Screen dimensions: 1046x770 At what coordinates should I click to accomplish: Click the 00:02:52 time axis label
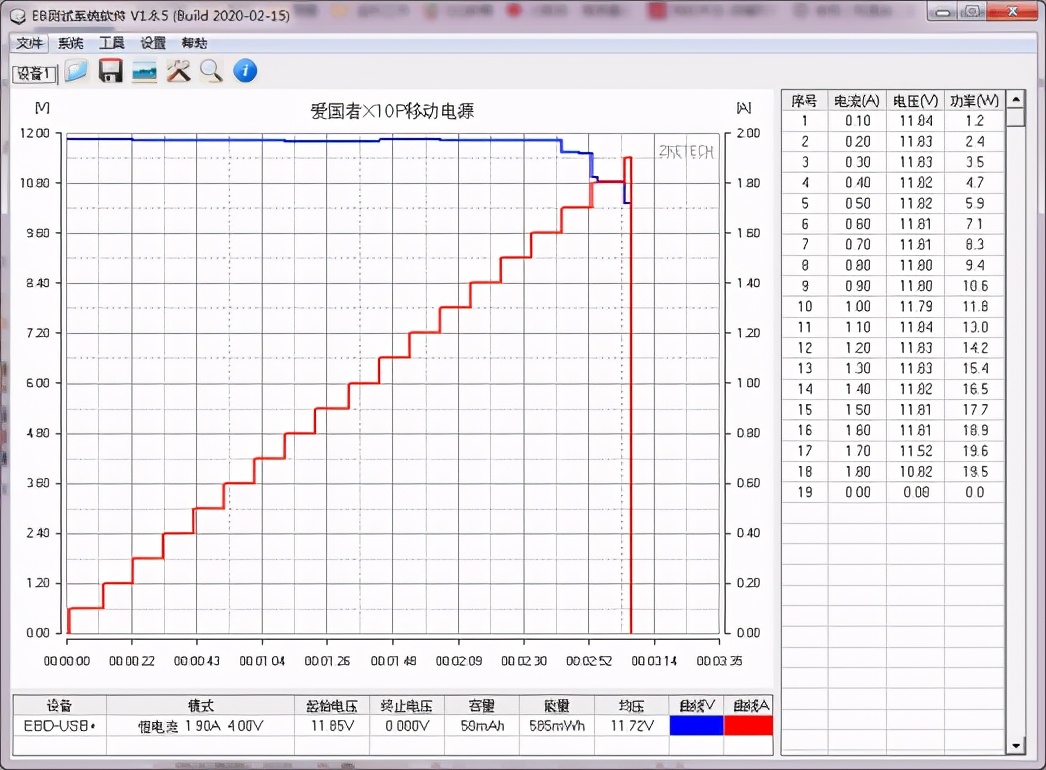(x=589, y=661)
